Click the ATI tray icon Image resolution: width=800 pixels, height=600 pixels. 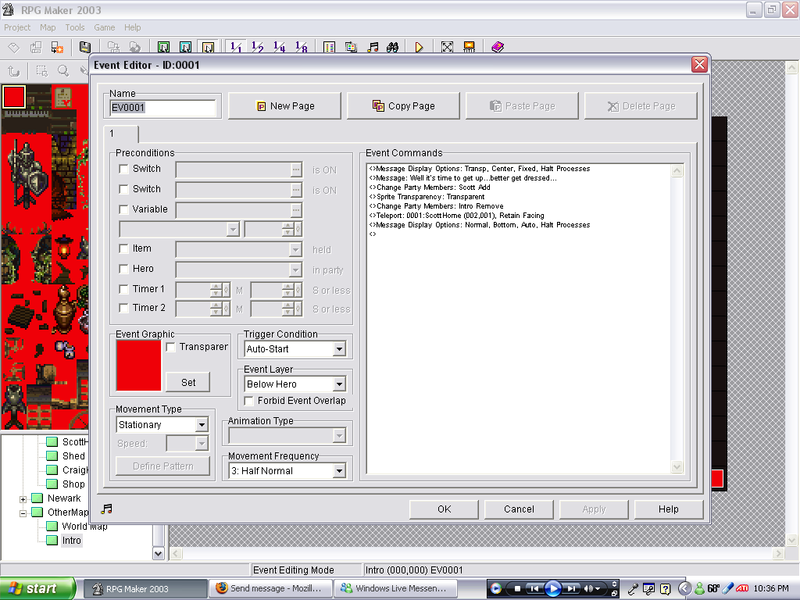(742, 588)
